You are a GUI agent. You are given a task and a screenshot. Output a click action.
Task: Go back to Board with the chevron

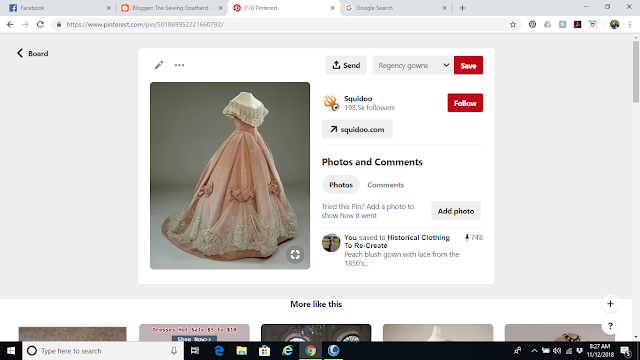pos(32,53)
